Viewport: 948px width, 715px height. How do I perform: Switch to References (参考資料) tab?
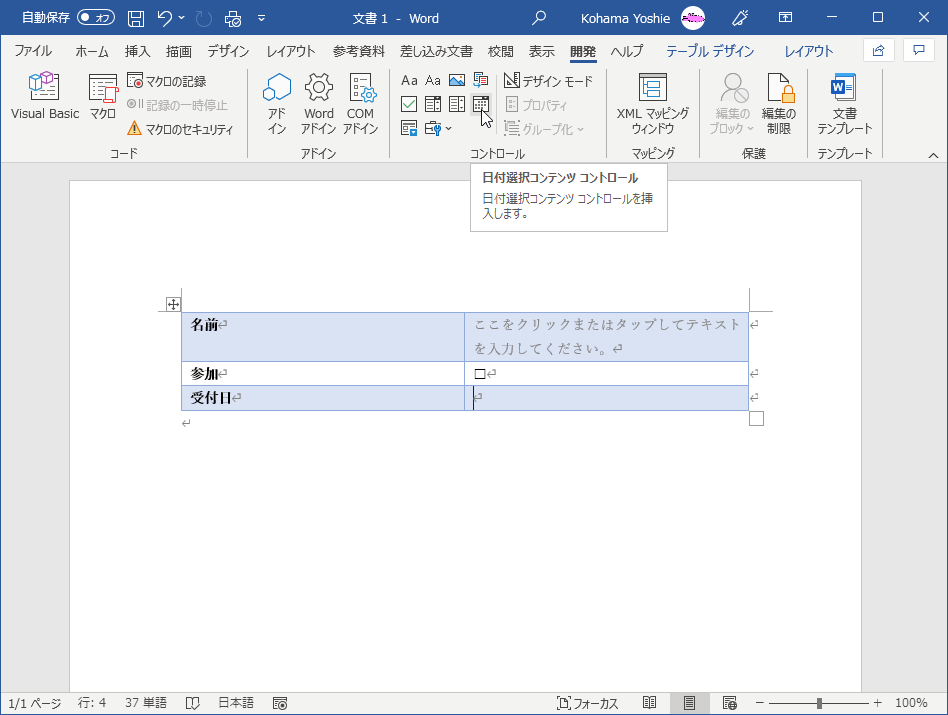pos(359,51)
